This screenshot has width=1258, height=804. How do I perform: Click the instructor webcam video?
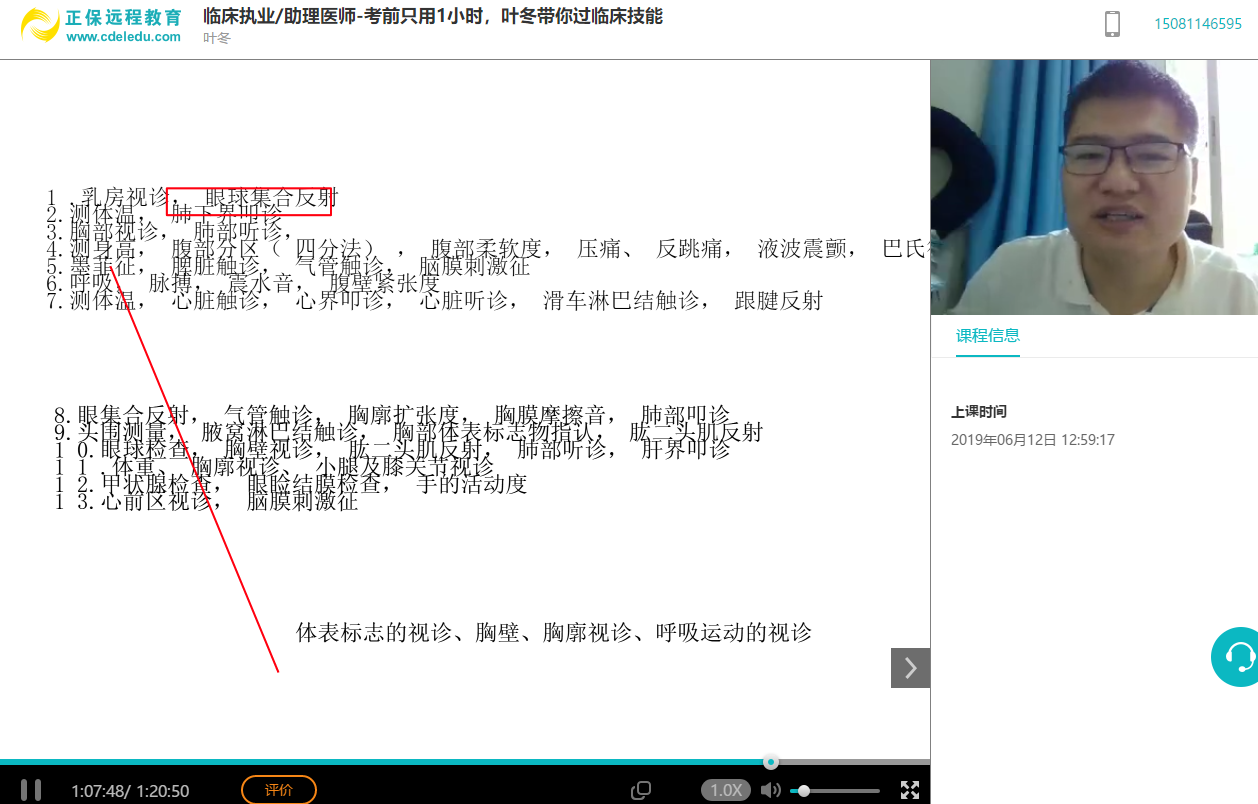tap(1094, 187)
